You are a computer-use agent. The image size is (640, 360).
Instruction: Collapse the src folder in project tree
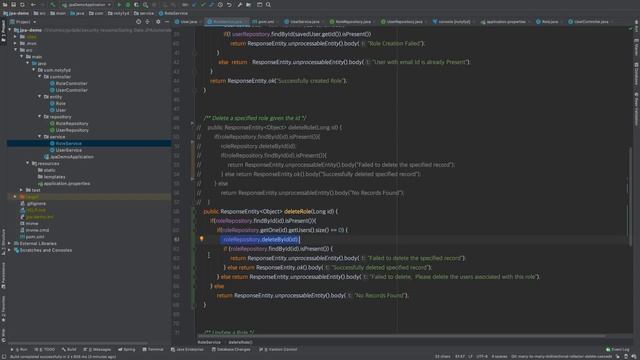point(16,50)
